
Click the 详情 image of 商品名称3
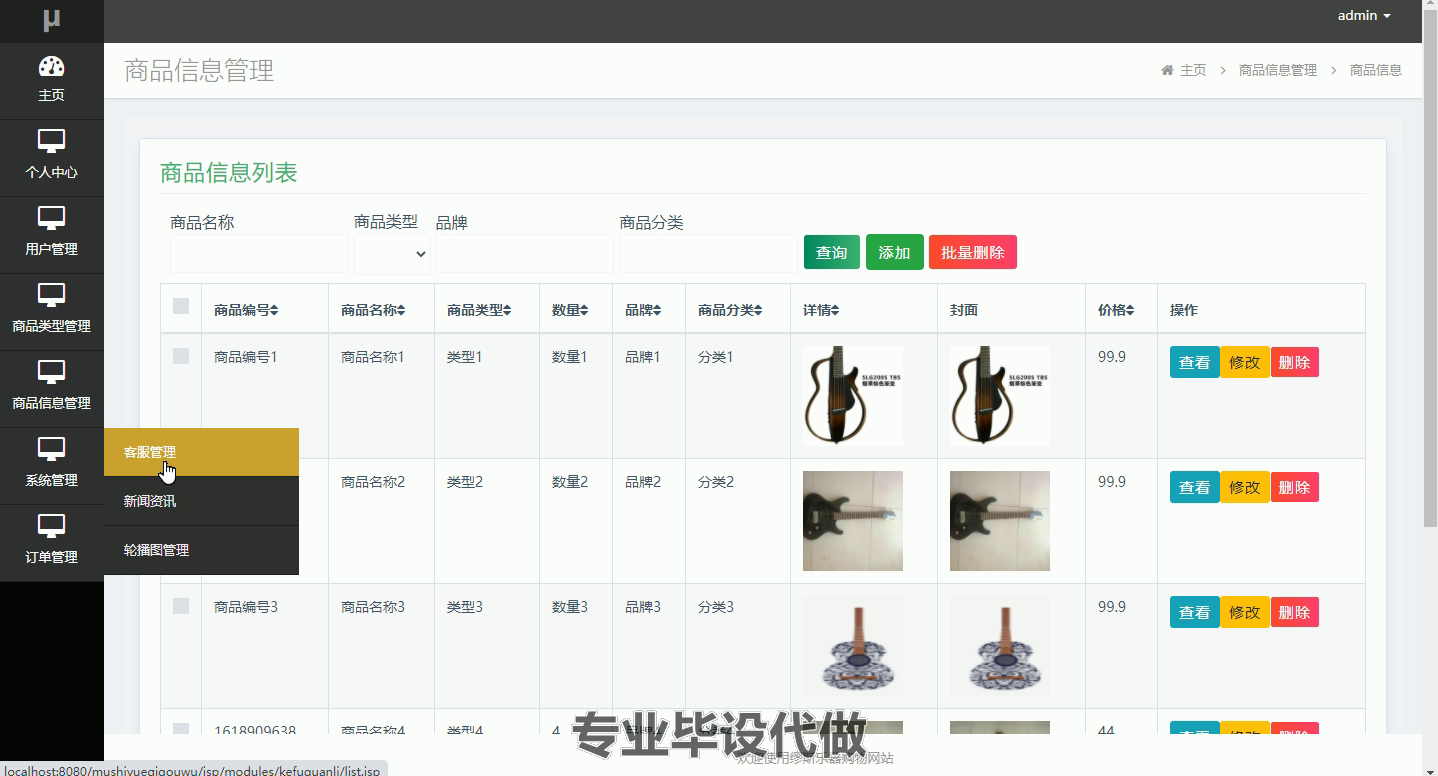tap(853, 646)
